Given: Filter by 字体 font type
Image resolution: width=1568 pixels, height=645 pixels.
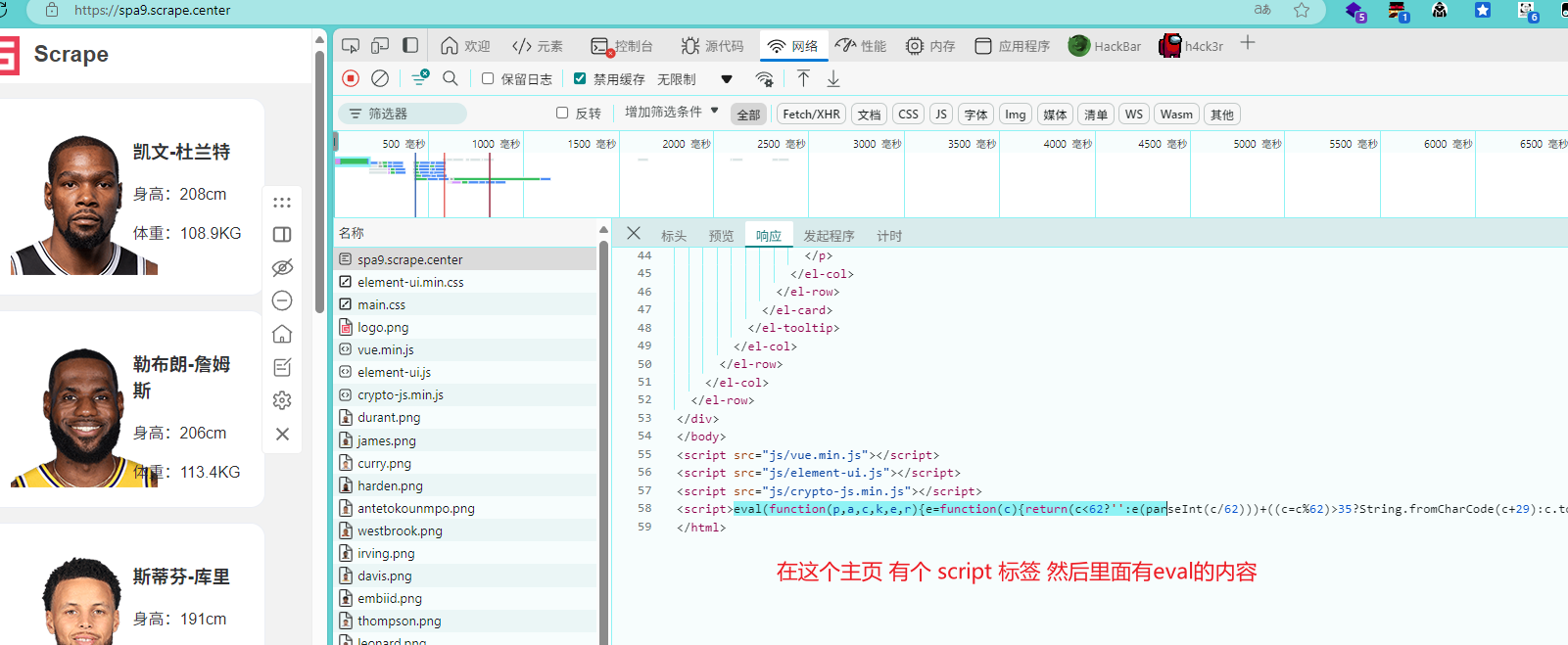Looking at the screenshot, I should tap(975, 115).
